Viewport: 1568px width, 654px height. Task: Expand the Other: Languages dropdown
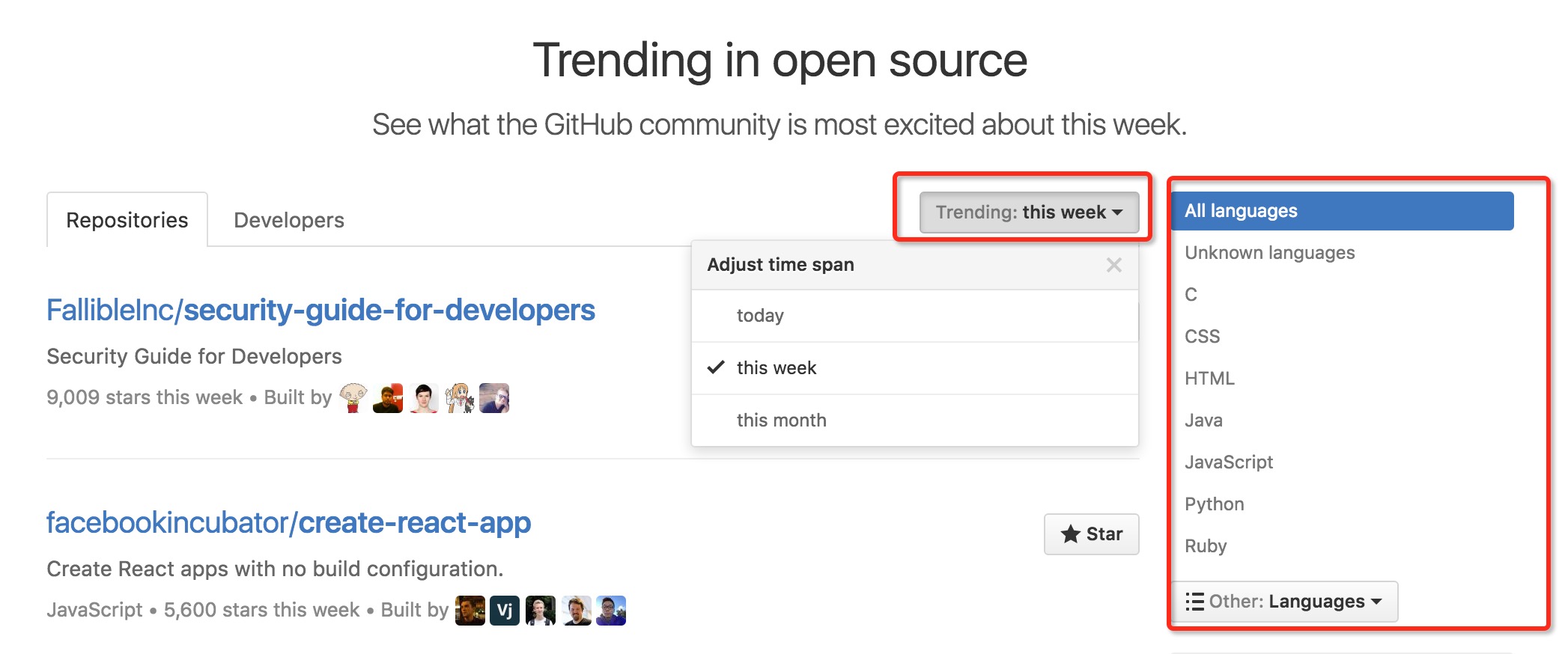point(1284,602)
